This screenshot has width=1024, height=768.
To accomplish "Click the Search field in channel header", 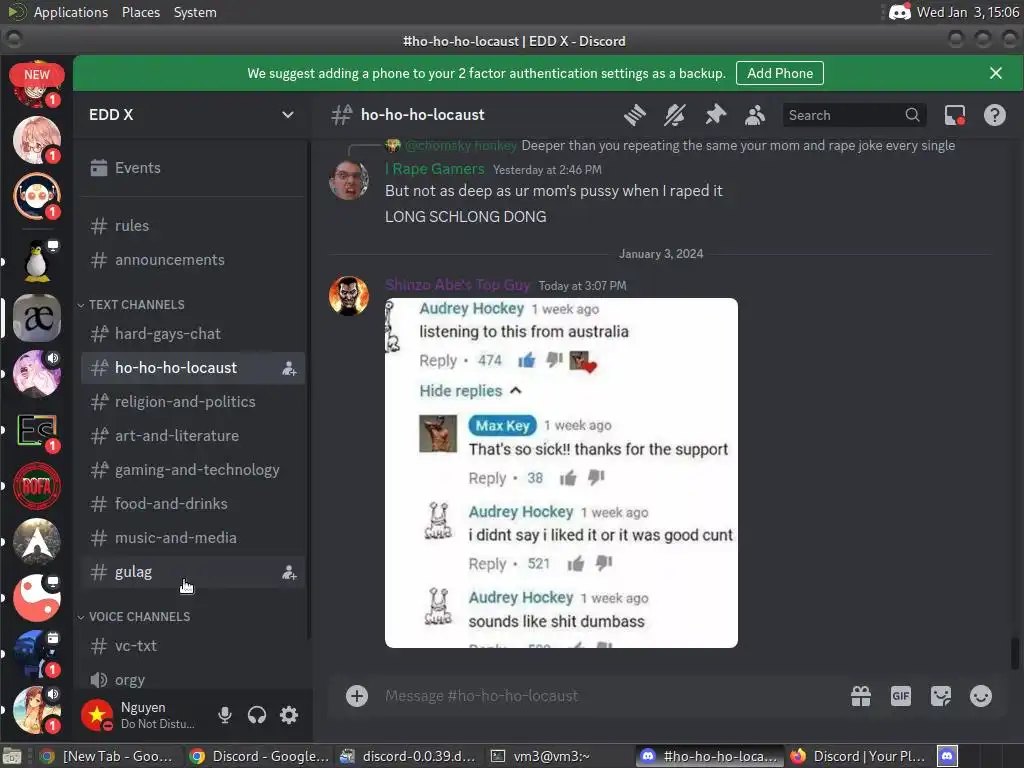I will (854, 115).
